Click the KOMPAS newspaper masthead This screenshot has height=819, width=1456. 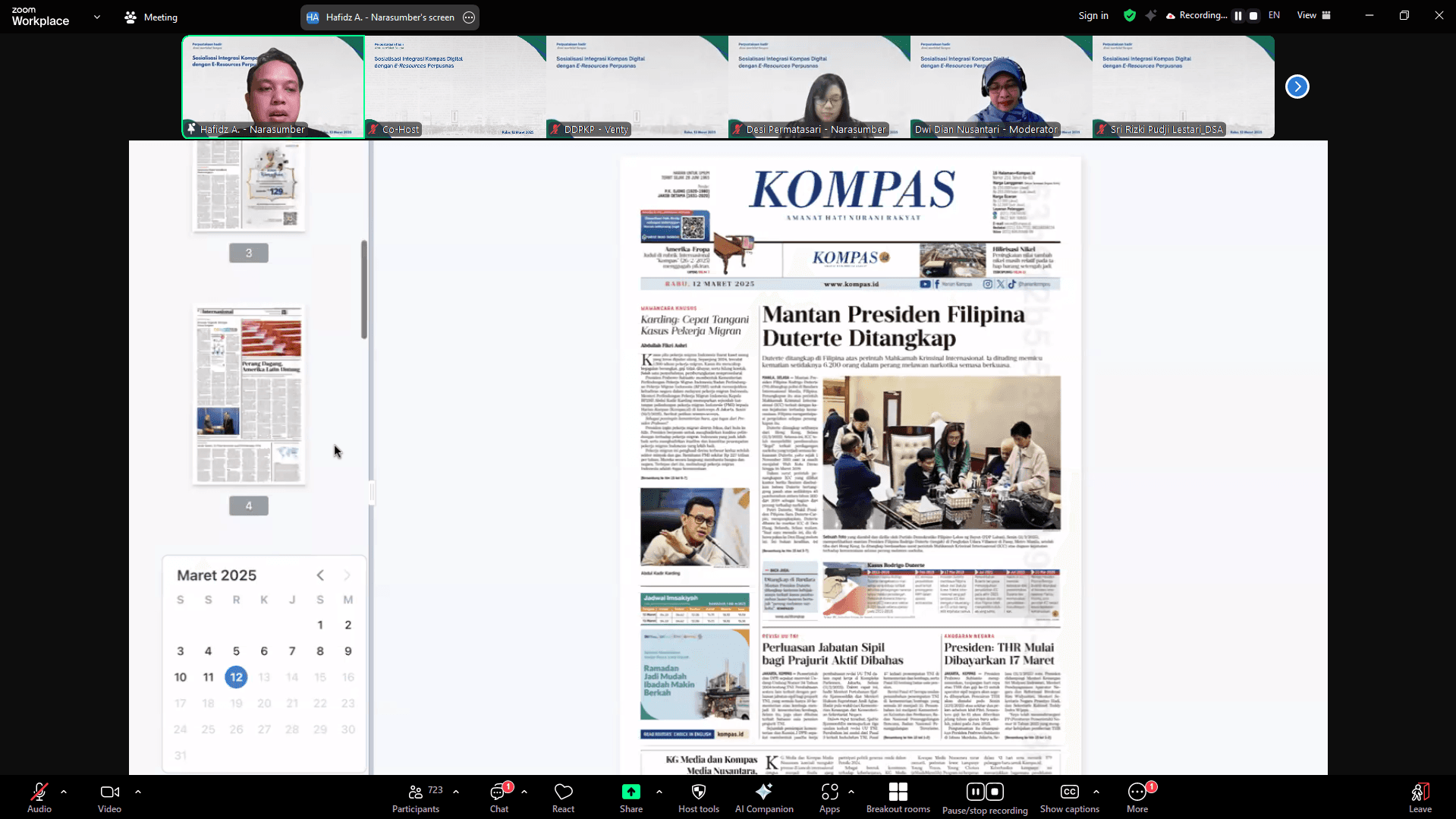tap(851, 190)
